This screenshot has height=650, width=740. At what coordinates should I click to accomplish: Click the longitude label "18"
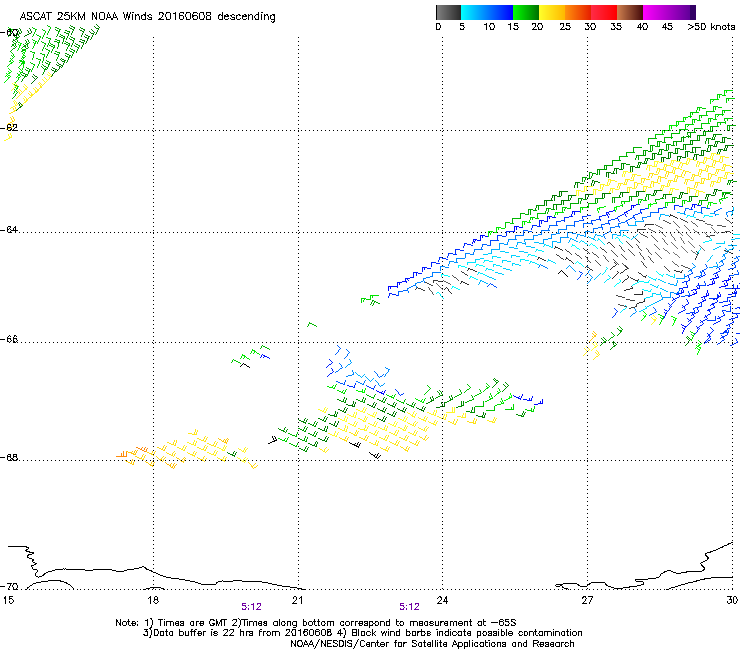coord(152,600)
